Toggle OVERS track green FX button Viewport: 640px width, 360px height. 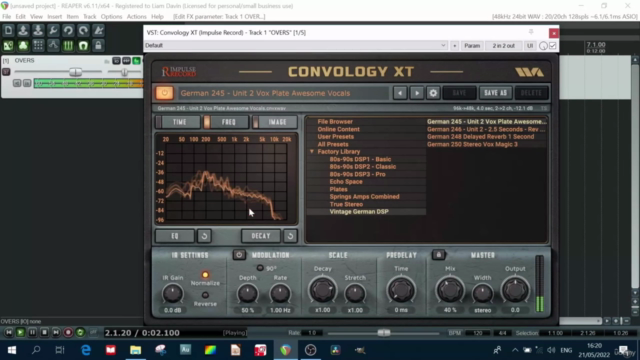coord(136,61)
